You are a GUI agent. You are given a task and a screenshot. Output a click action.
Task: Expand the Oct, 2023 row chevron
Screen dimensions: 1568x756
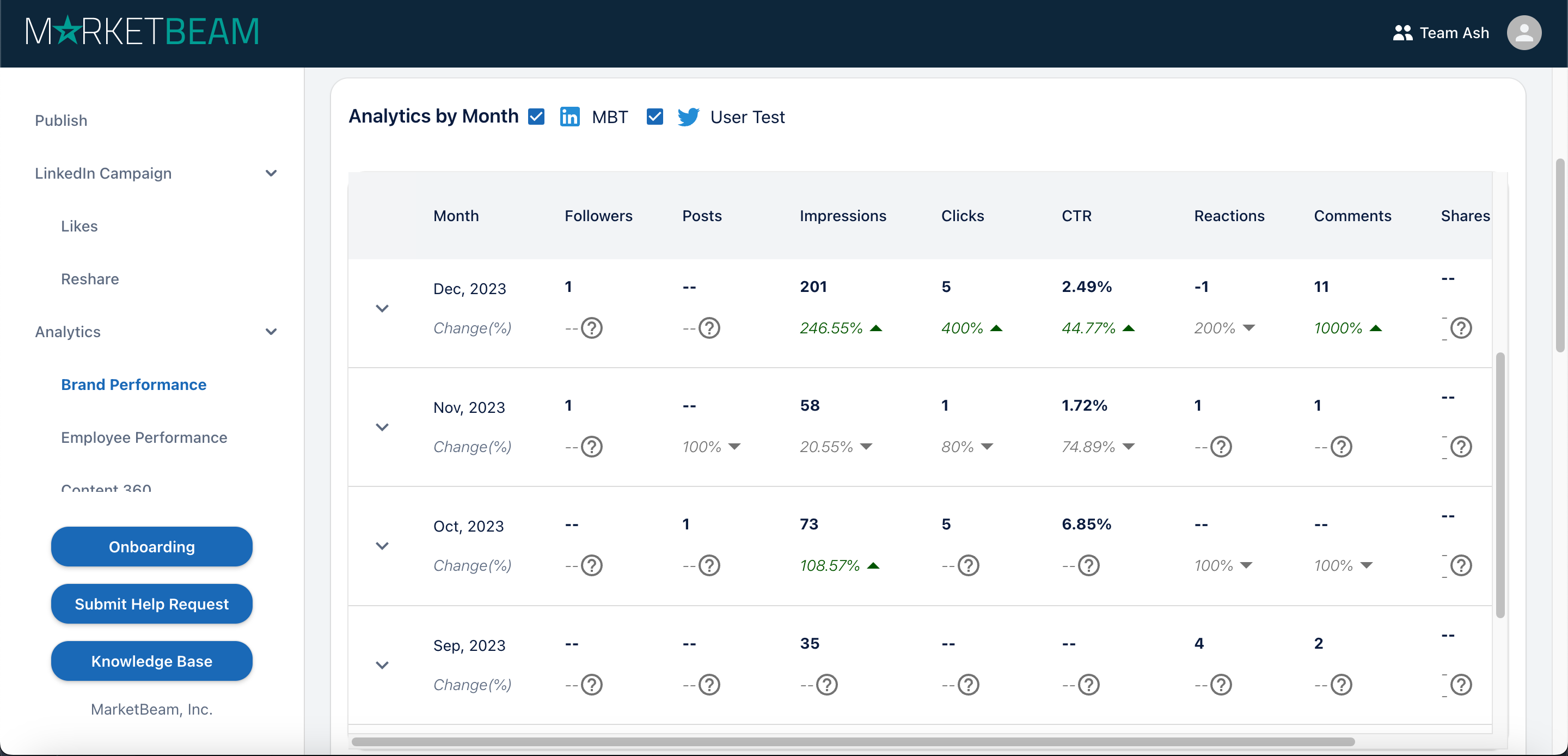click(382, 546)
